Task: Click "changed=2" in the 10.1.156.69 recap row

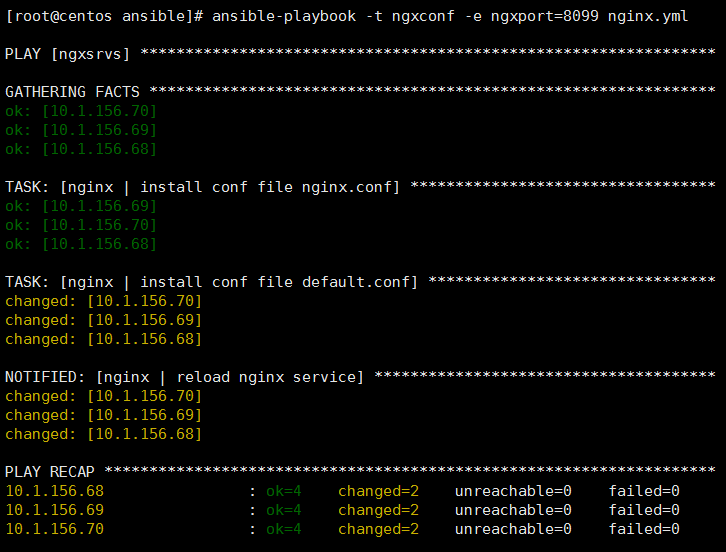Action: pos(378,510)
